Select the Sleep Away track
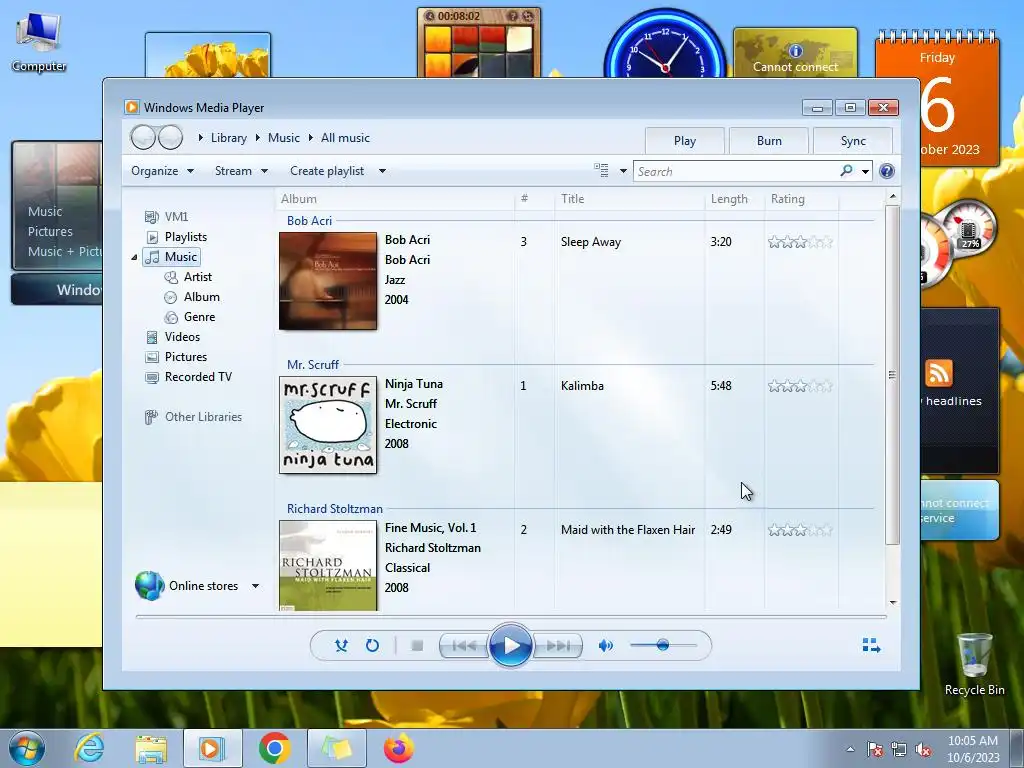Image resolution: width=1024 pixels, height=768 pixels. point(590,242)
